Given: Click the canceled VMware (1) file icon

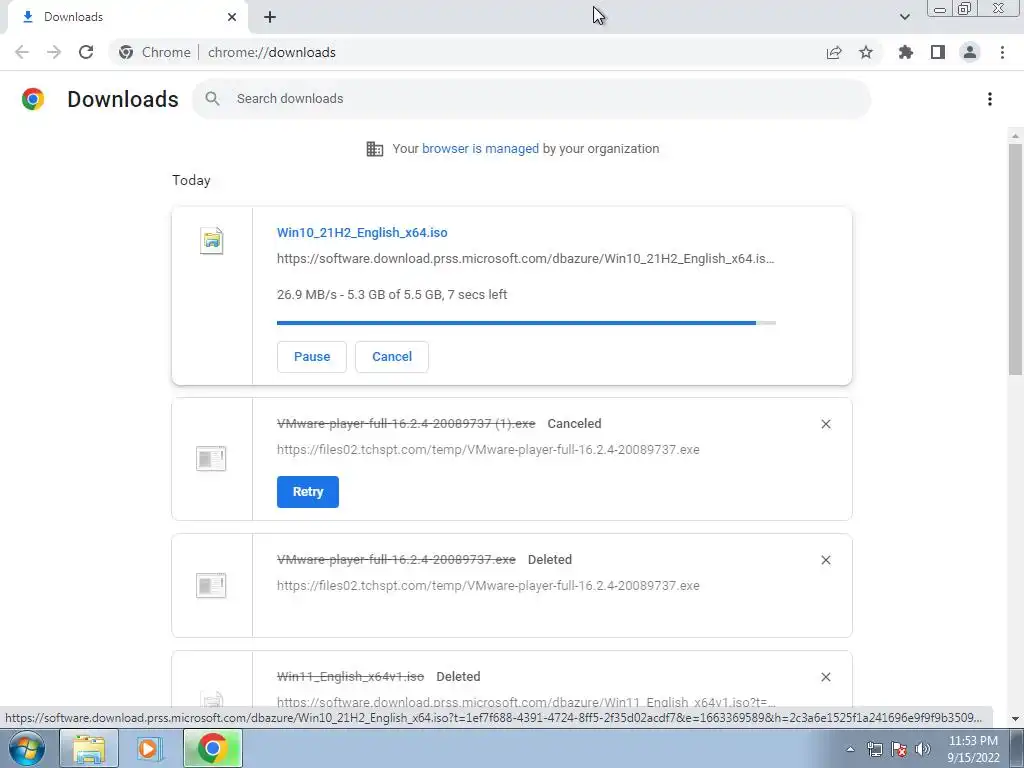Looking at the screenshot, I should pyautogui.click(x=211, y=458).
